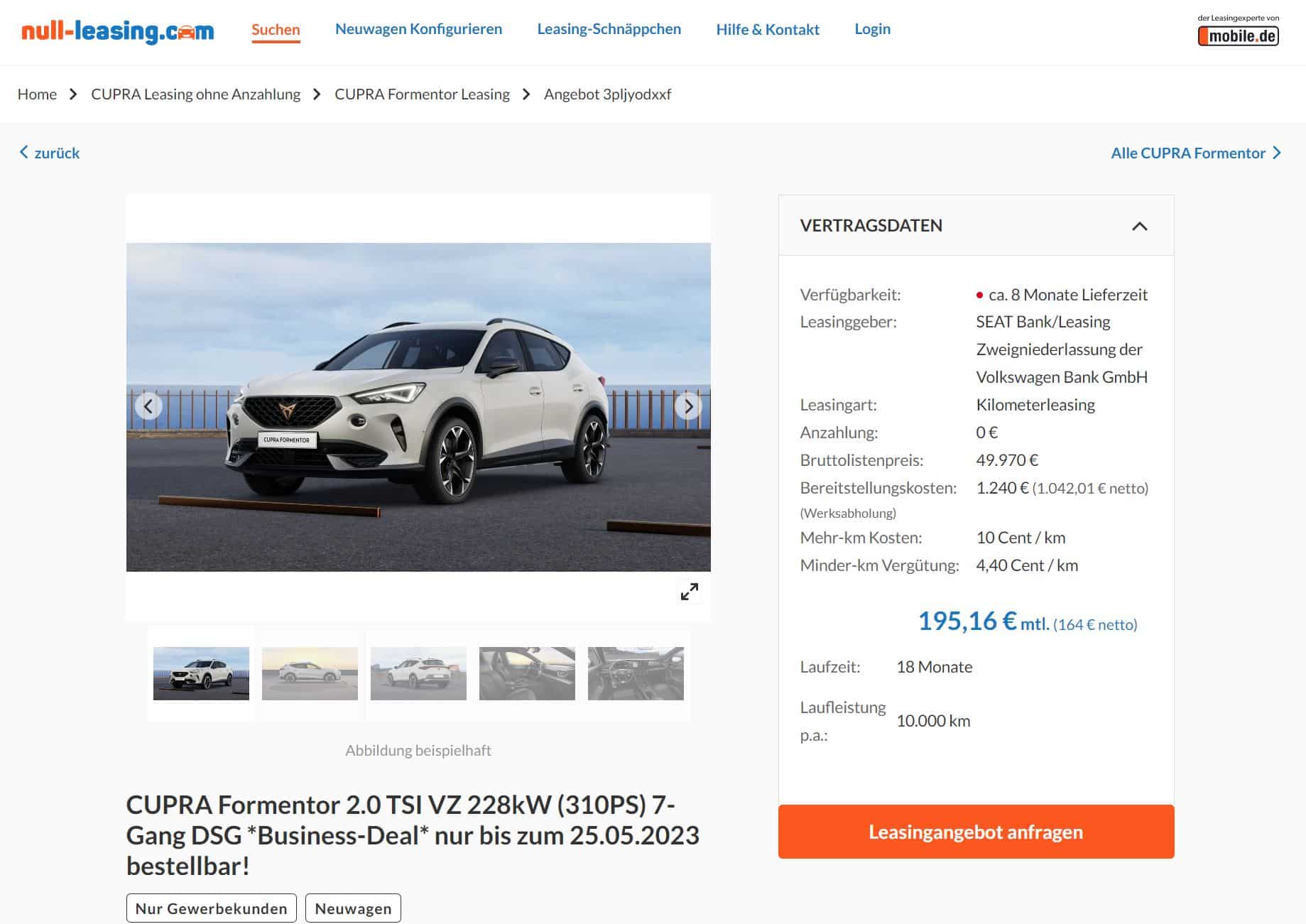This screenshot has height=924, width=1306.
Task: Click the 1.240 € Bereitstellungskosten value
Action: 1002,488
